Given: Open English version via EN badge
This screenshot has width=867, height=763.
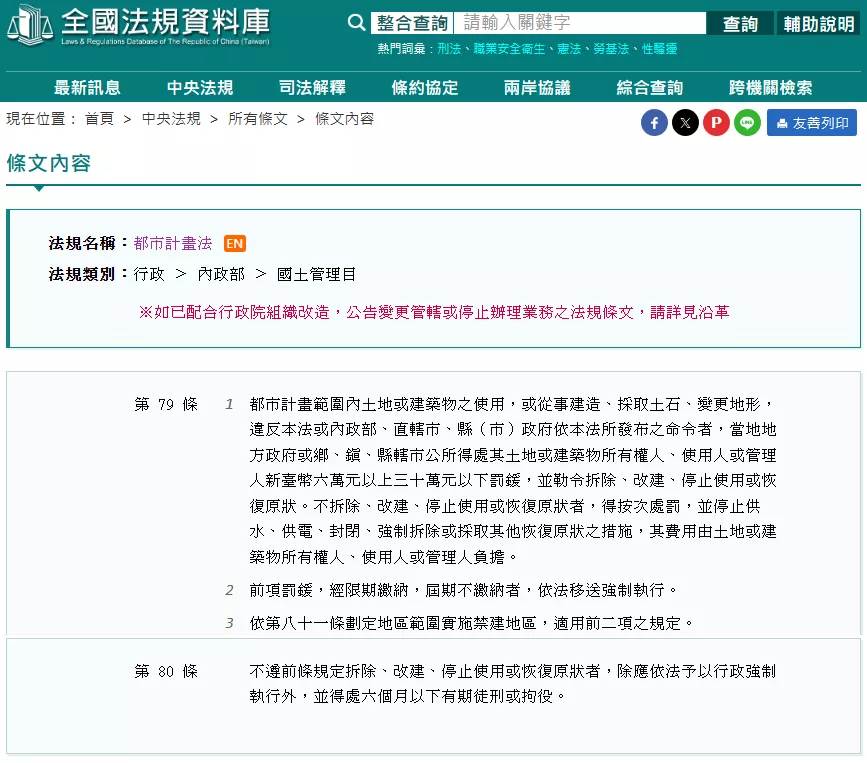Looking at the screenshot, I should pos(234,243).
